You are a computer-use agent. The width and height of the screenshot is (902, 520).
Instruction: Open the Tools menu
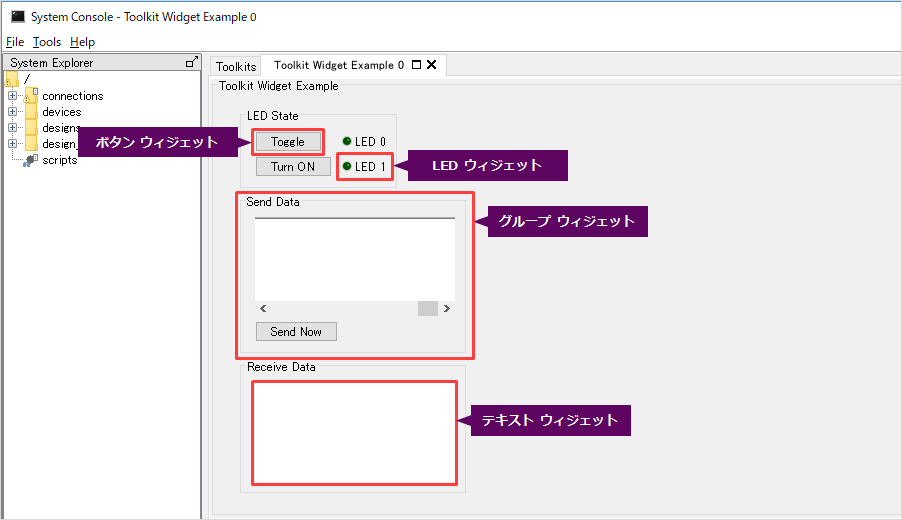pos(46,42)
